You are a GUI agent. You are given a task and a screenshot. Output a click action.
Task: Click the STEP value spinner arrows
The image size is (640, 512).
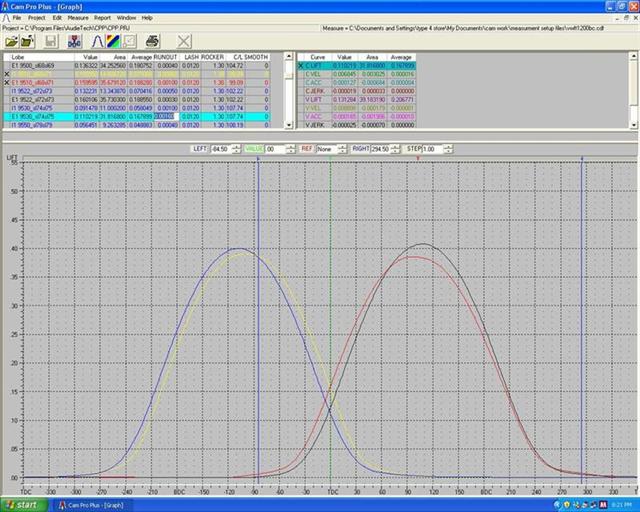coord(448,148)
